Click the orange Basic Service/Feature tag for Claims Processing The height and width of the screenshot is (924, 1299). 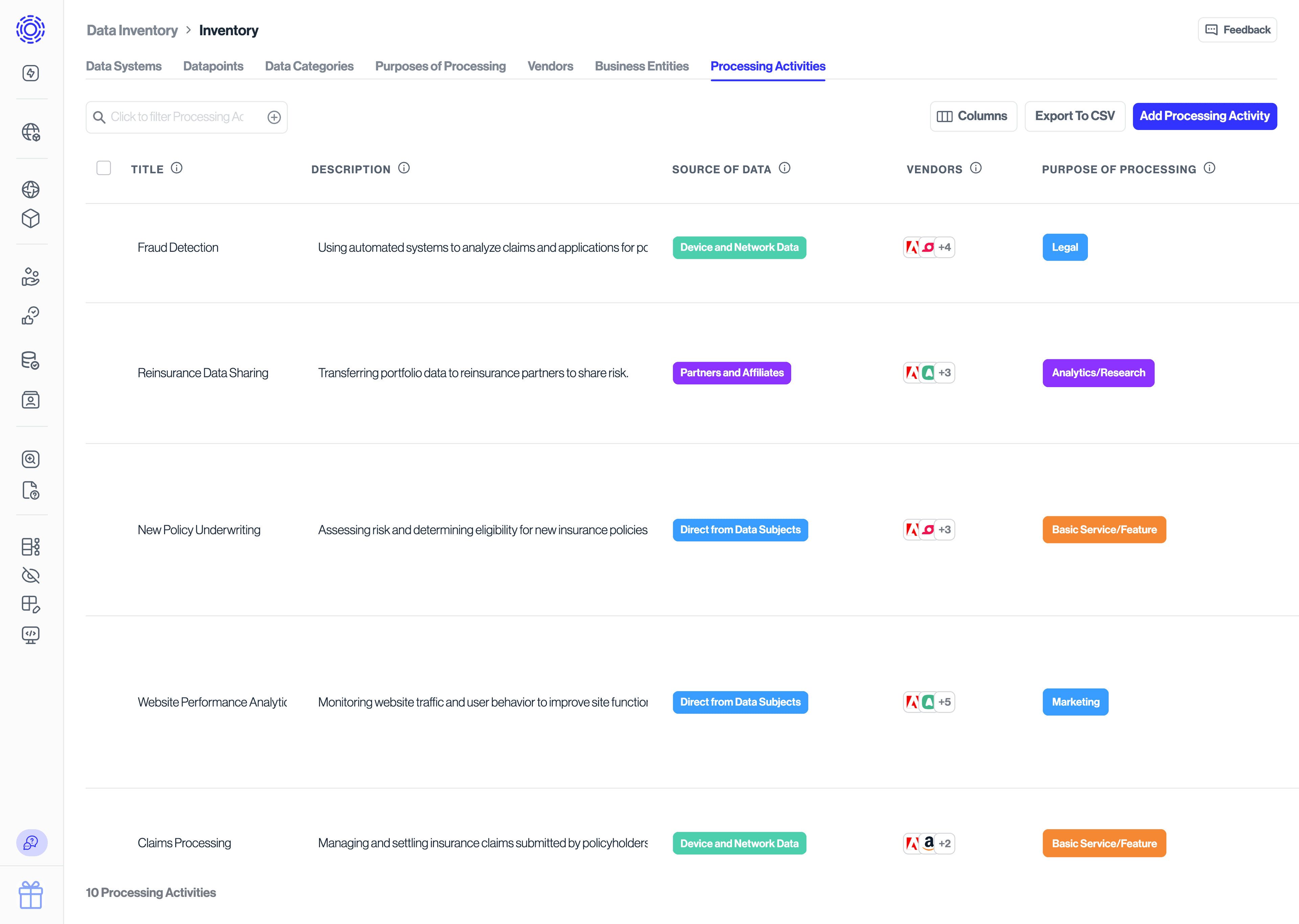(x=1104, y=843)
